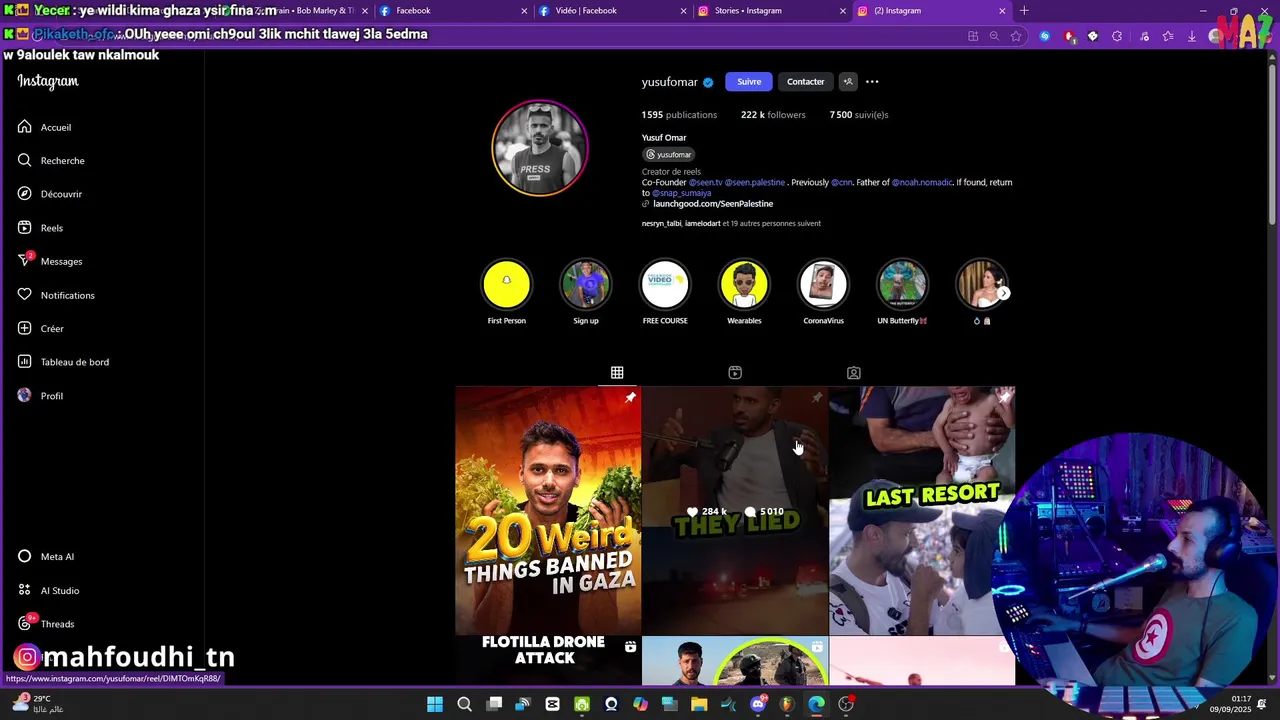
Task: Open the @cnn mention in bio
Action: tap(842, 183)
